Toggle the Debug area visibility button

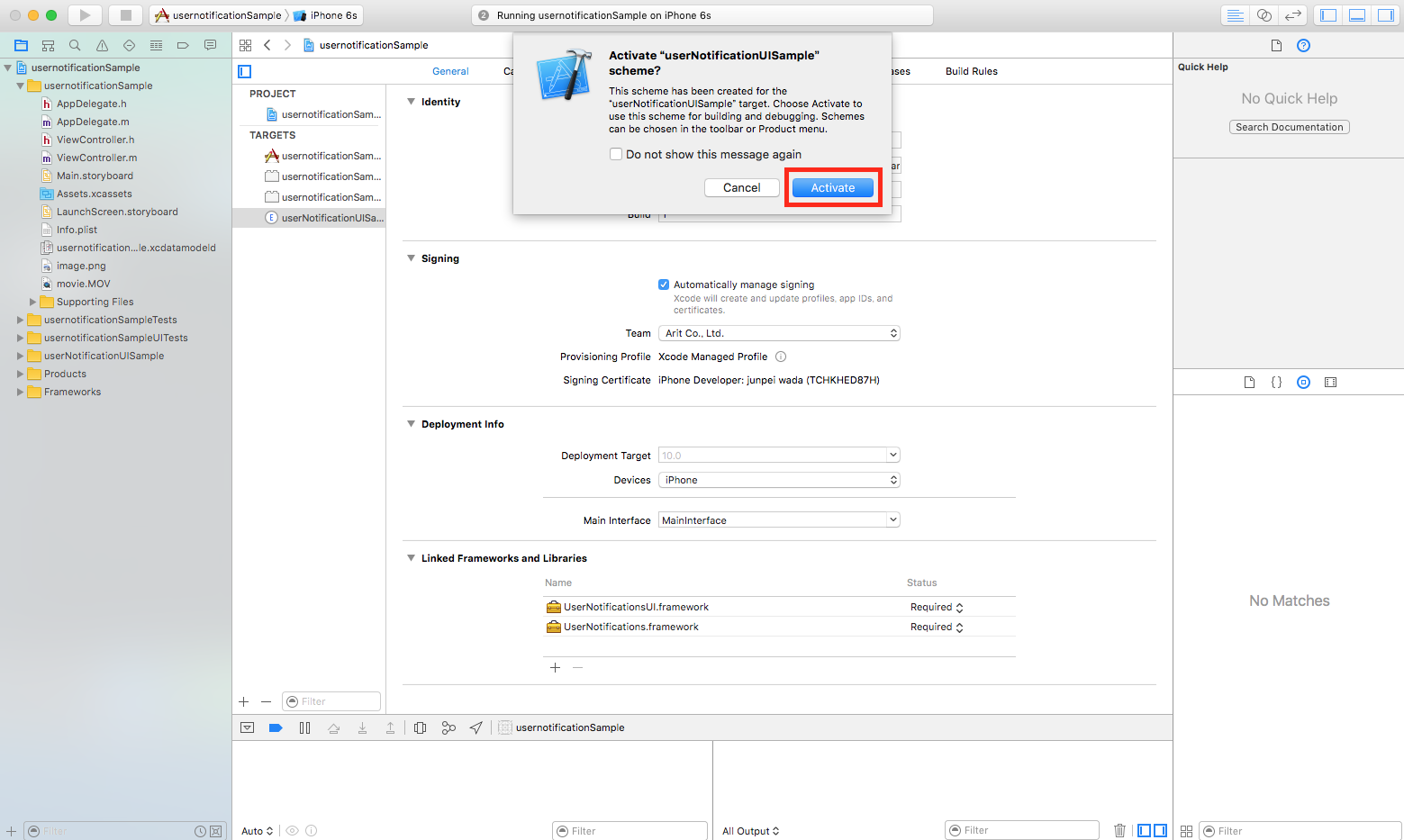coord(1357,15)
